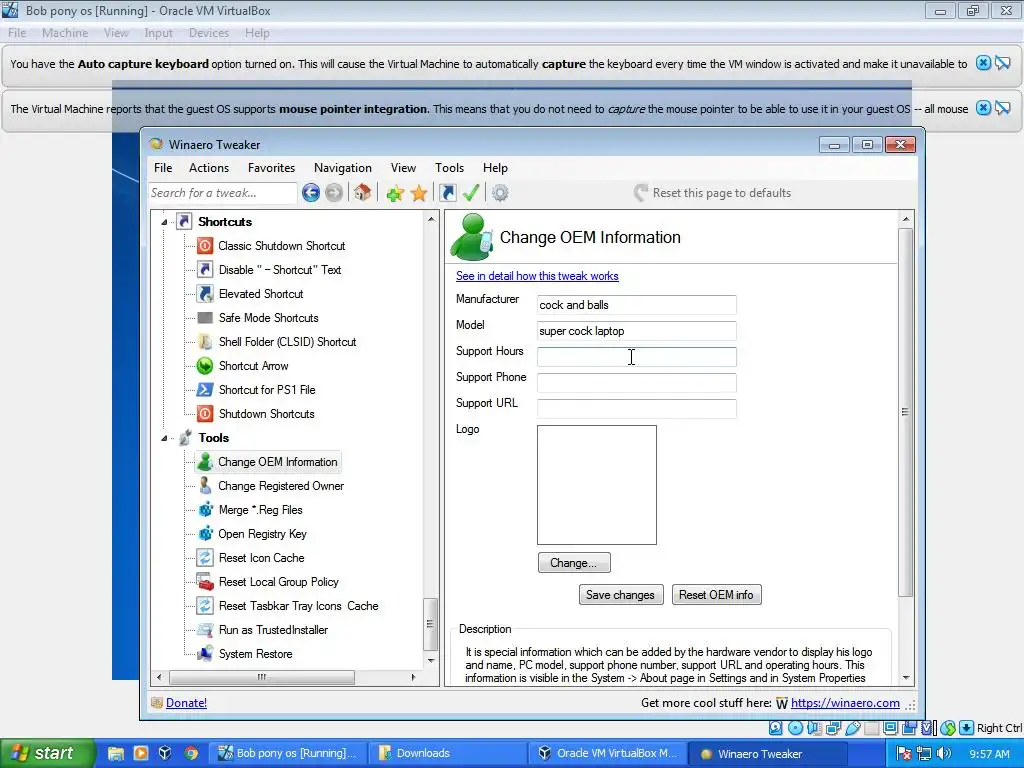
Task: Switch to Downloads taskbar button
Action: (447, 753)
